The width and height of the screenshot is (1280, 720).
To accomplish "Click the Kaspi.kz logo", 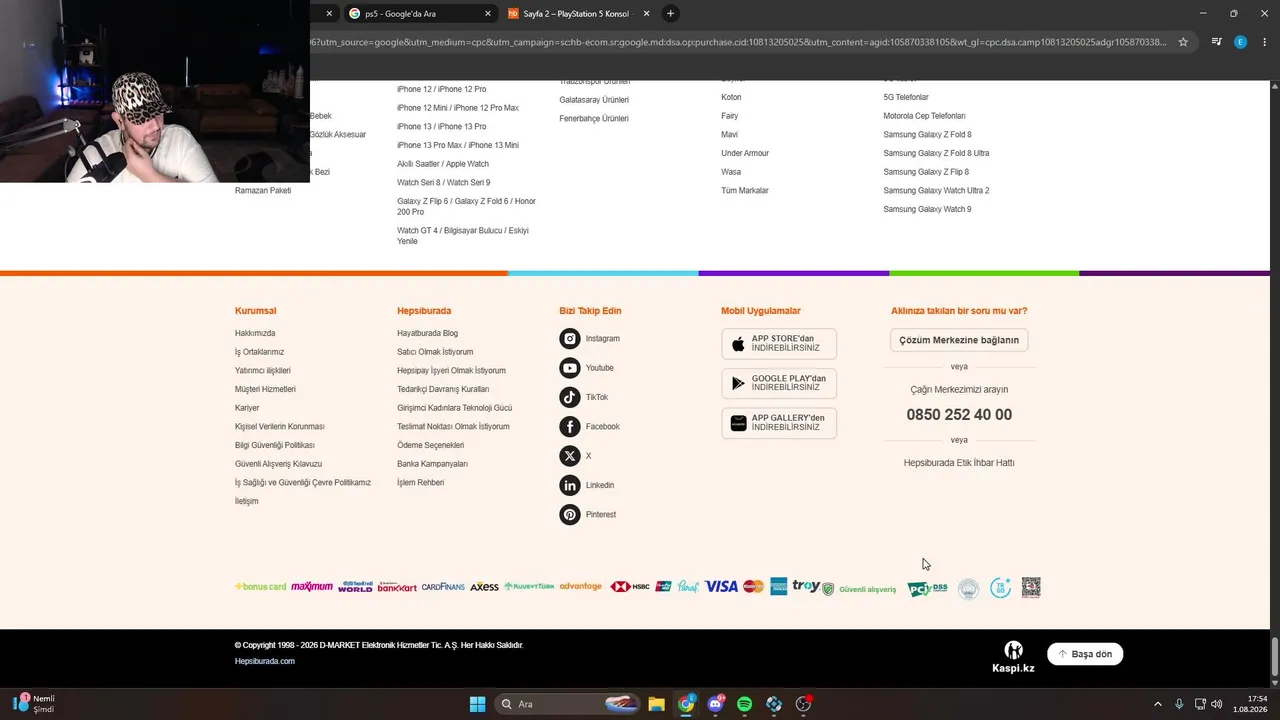I will click(x=1013, y=657).
